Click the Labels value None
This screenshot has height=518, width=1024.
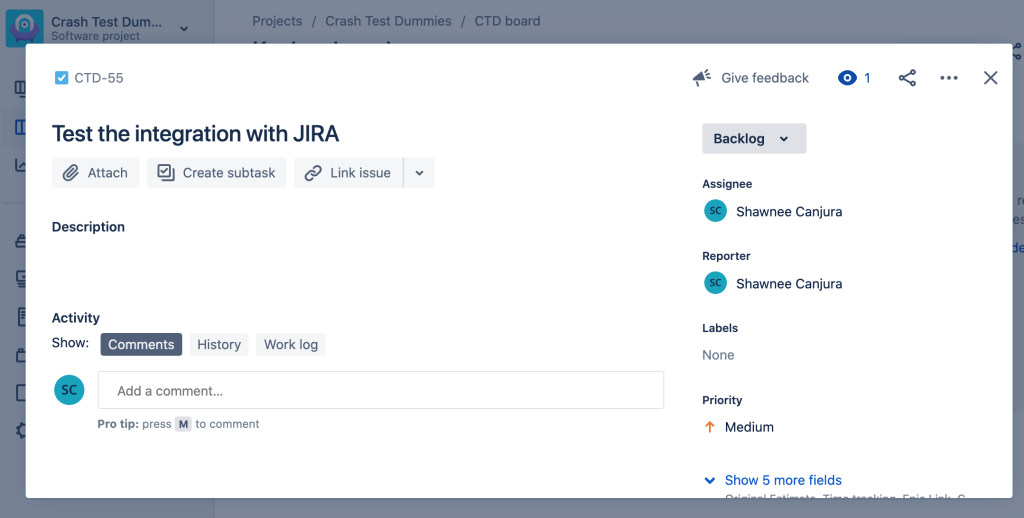coord(718,355)
